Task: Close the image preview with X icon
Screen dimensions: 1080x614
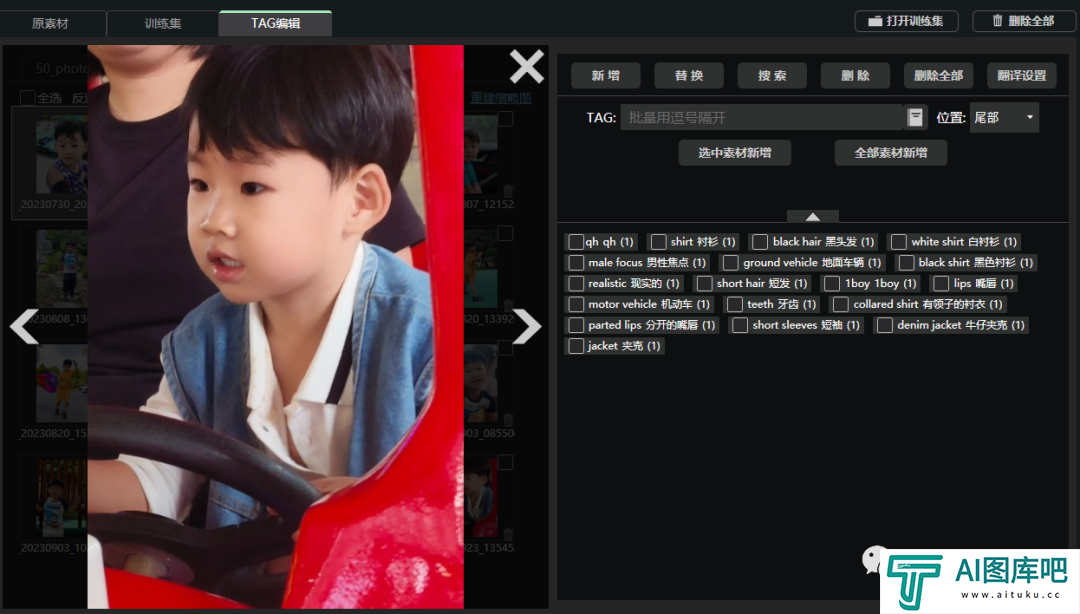Action: (x=527, y=67)
